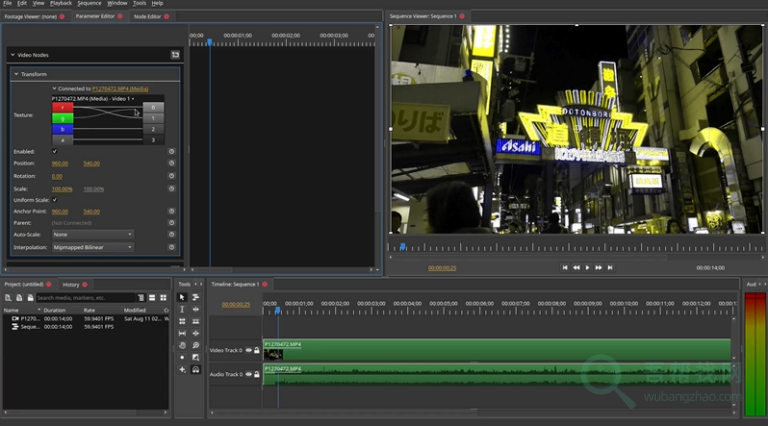Switch to the Node Editor tab
This screenshot has width=768, height=426.
point(145,17)
